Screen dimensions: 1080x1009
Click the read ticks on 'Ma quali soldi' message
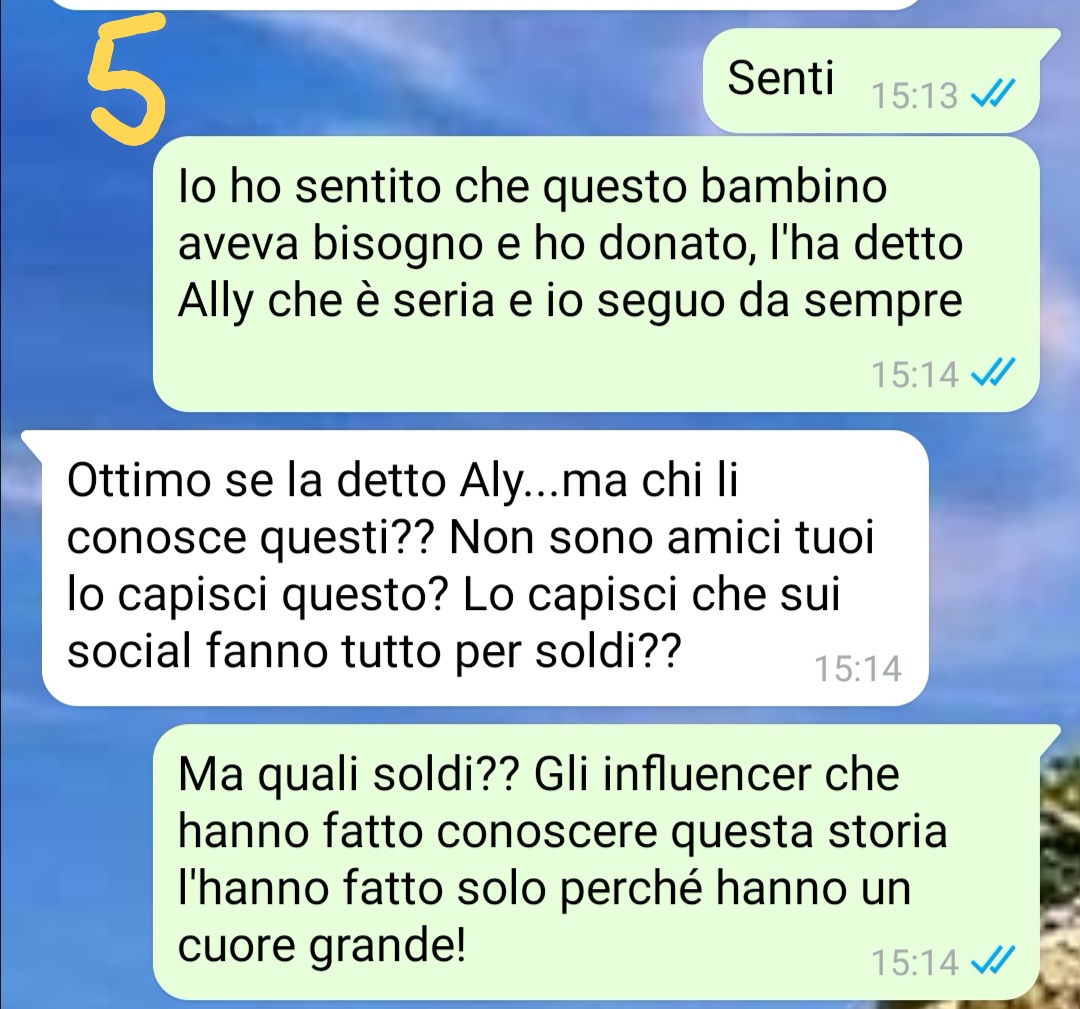click(993, 961)
